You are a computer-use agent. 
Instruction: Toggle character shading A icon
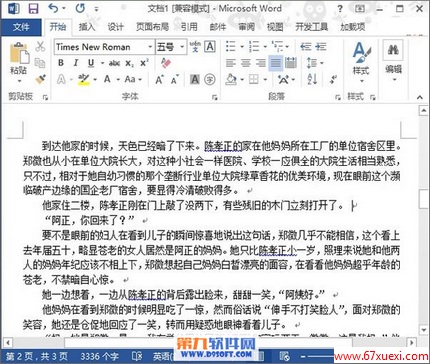coord(195,79)
